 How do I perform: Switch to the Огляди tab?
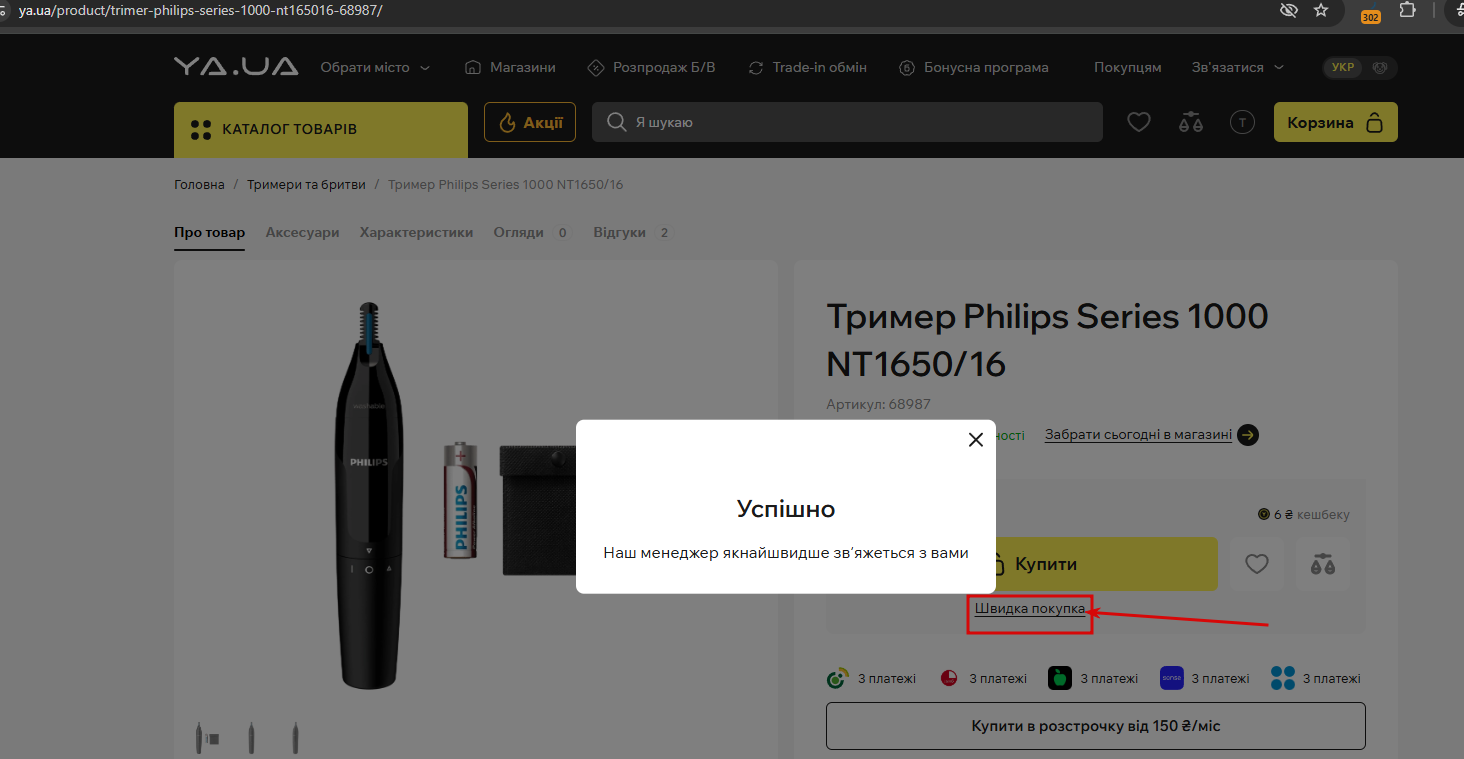pos(531,233)
